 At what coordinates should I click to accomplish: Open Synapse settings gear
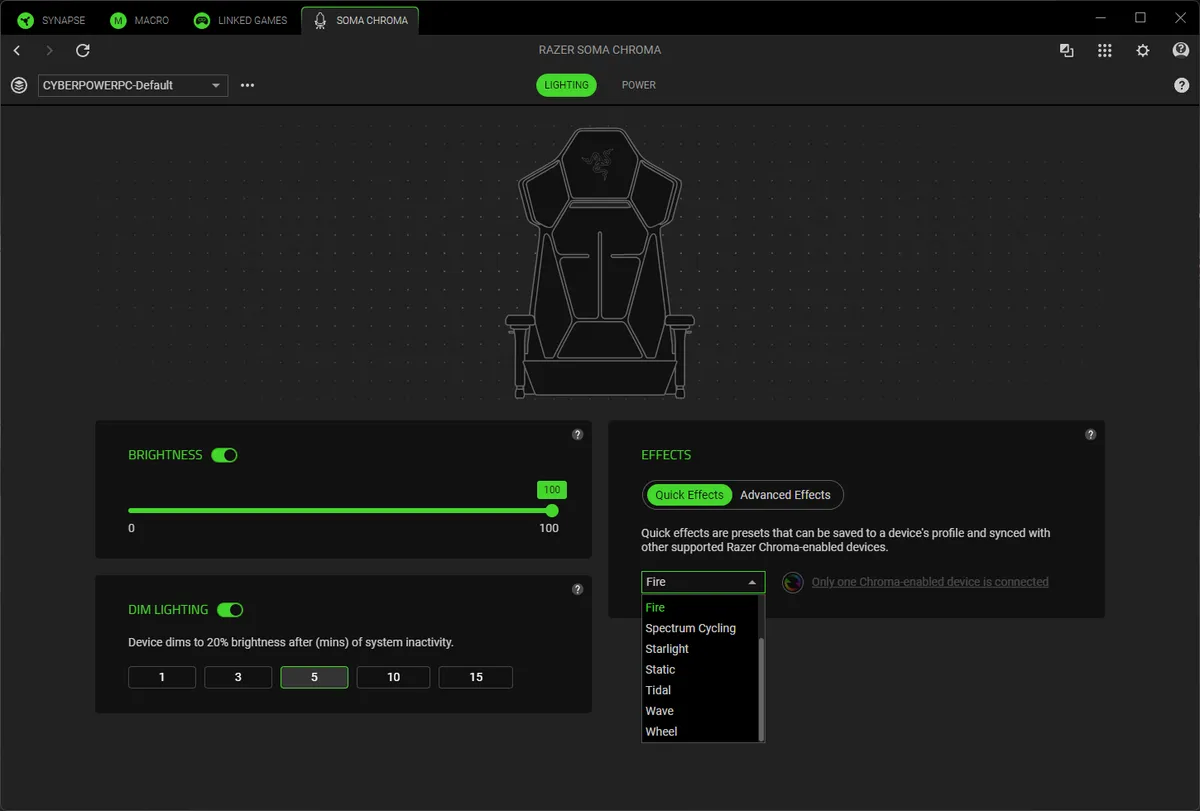(x=1143, y=50)
